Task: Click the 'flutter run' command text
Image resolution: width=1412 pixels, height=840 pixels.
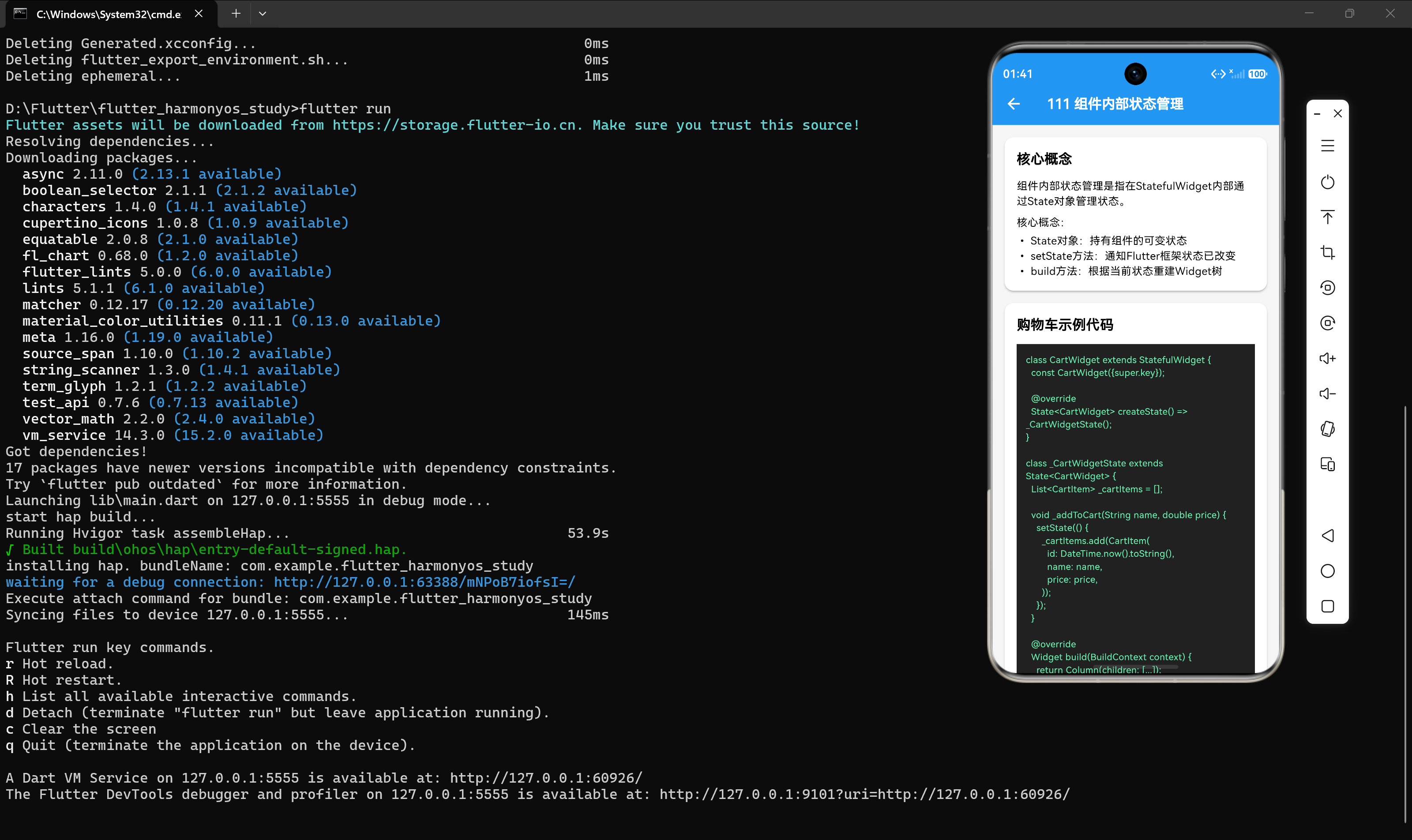Action: pos(345,109)
